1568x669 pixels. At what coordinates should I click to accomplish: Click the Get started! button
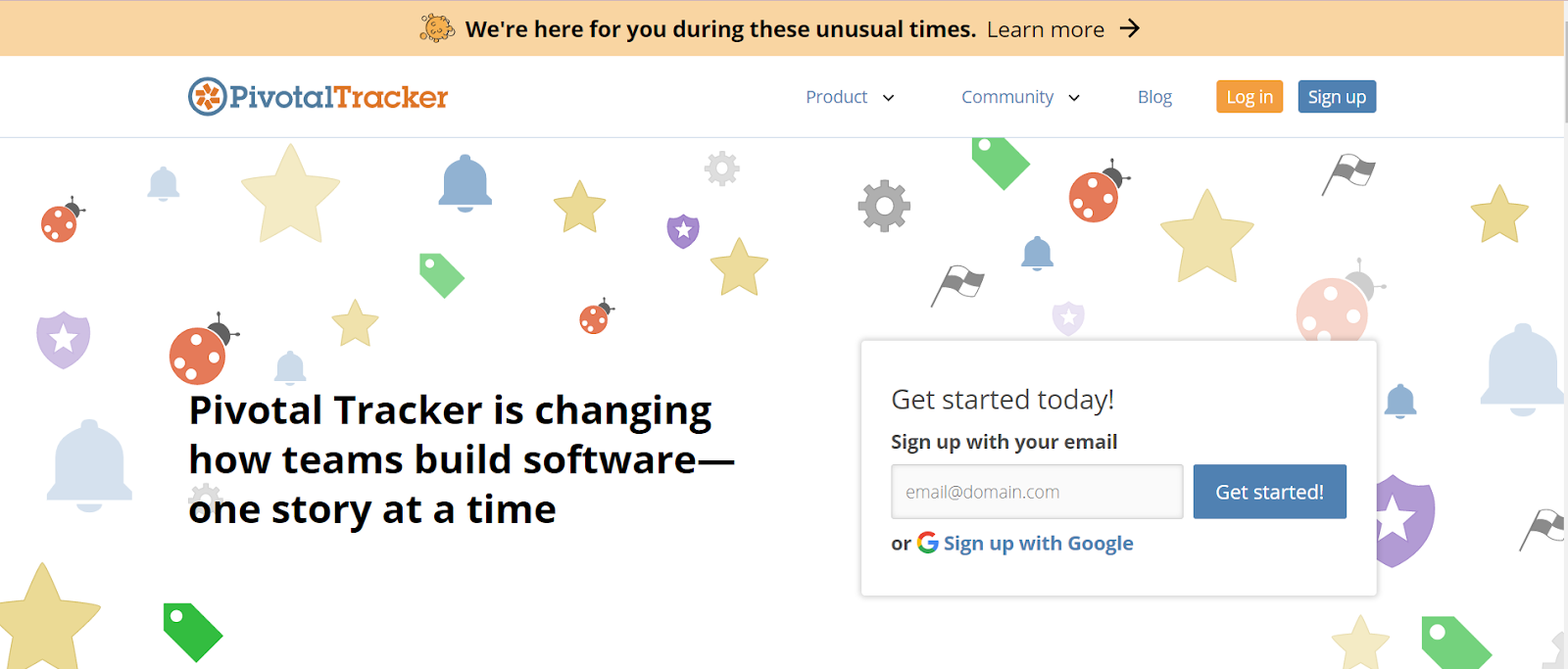(x=1269, y=492)
